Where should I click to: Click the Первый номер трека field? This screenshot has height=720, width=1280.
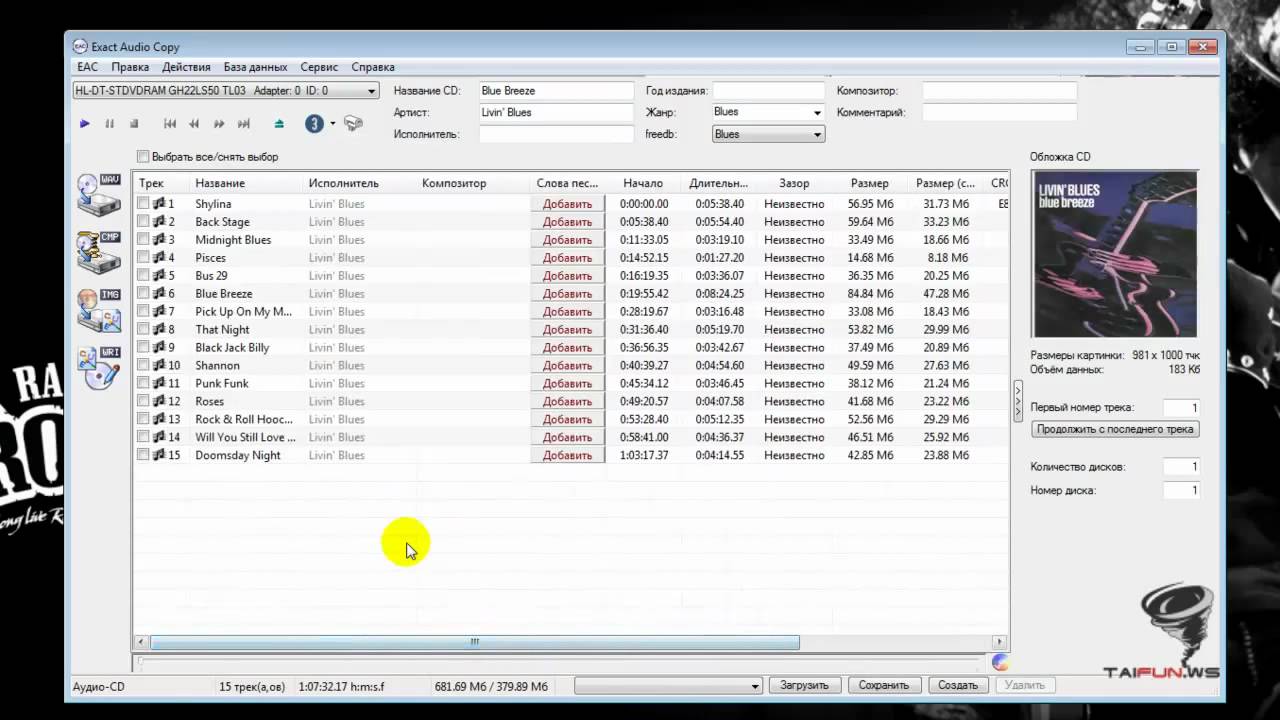click(1182, 408)
